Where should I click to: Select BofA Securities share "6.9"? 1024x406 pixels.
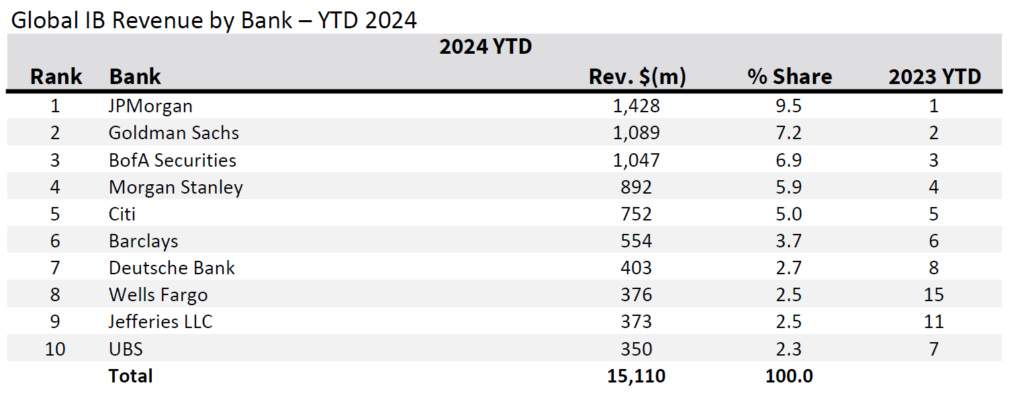790,160
